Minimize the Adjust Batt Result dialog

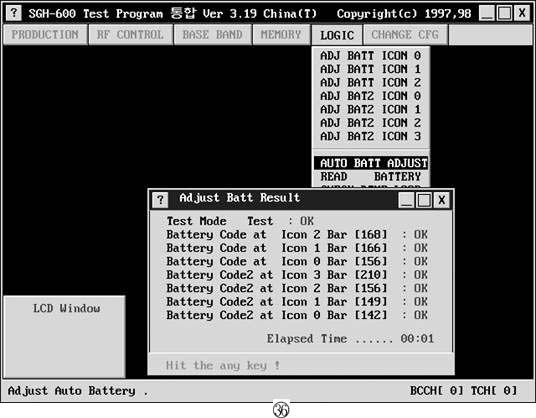406,200
